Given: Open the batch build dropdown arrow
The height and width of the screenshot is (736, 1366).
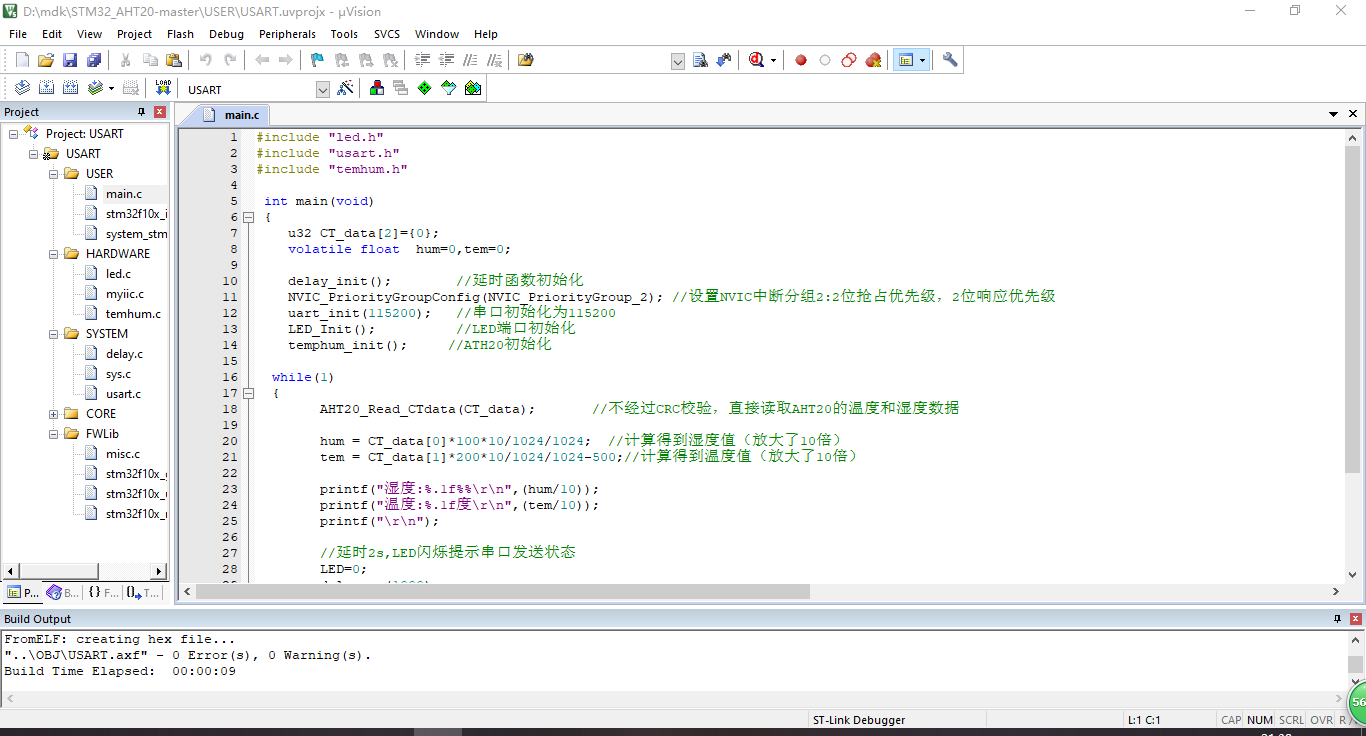Looking at the screenshot, I should [x=111, y=88].
